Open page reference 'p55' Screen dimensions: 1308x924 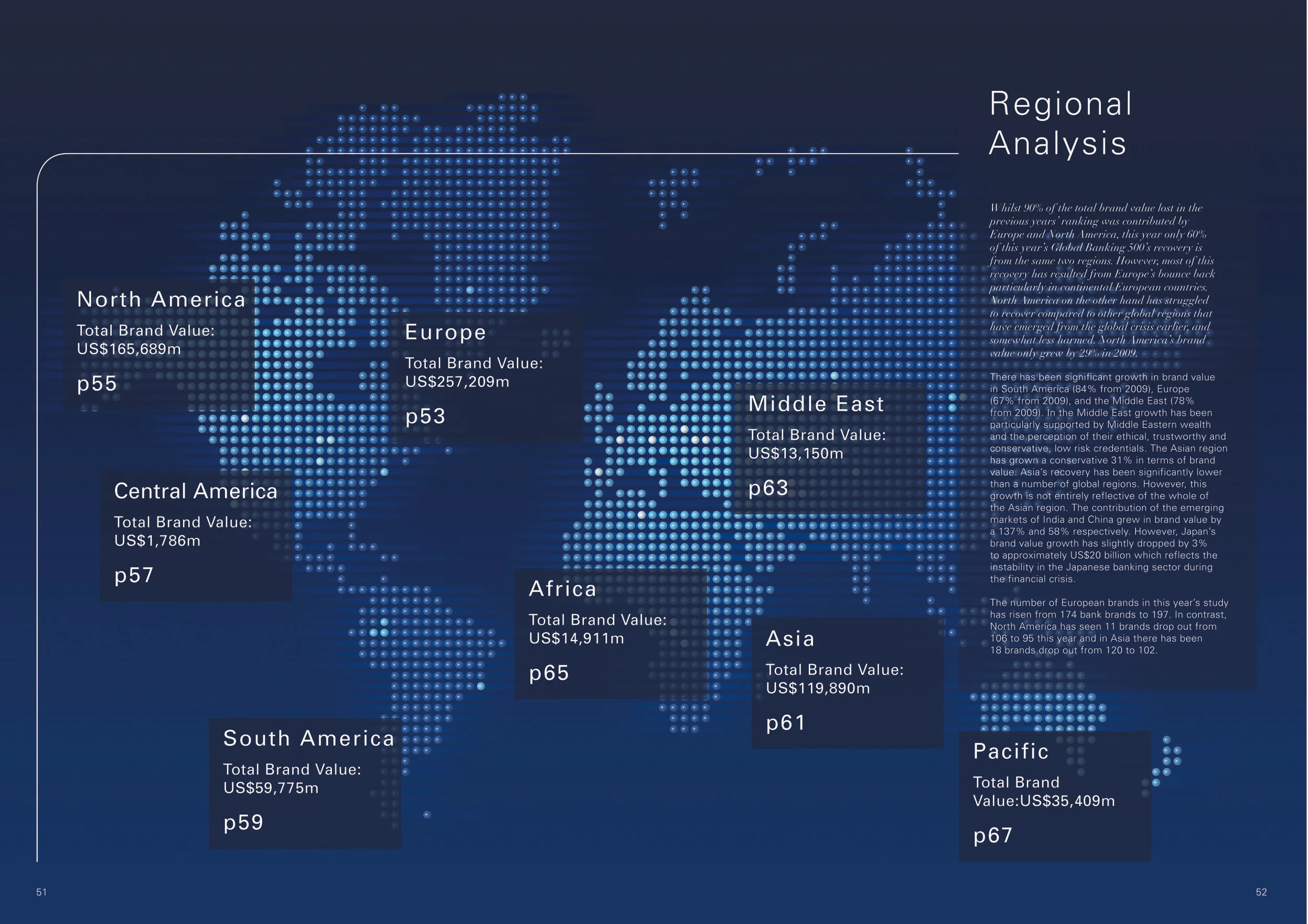(97, 384)
